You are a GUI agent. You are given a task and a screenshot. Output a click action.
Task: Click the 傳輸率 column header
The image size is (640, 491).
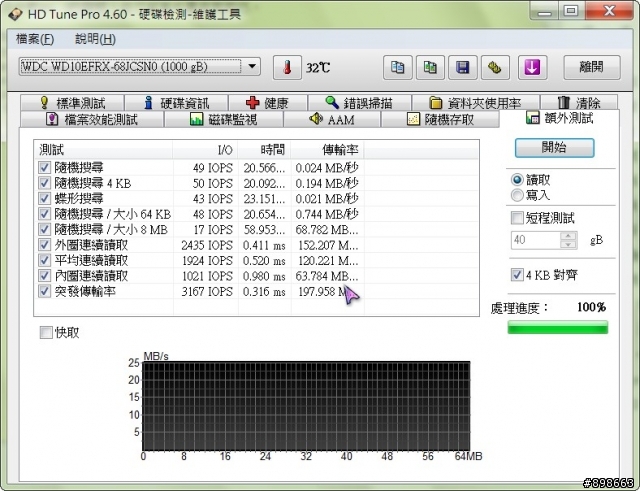pyautogui.click(x=327, y=150)
